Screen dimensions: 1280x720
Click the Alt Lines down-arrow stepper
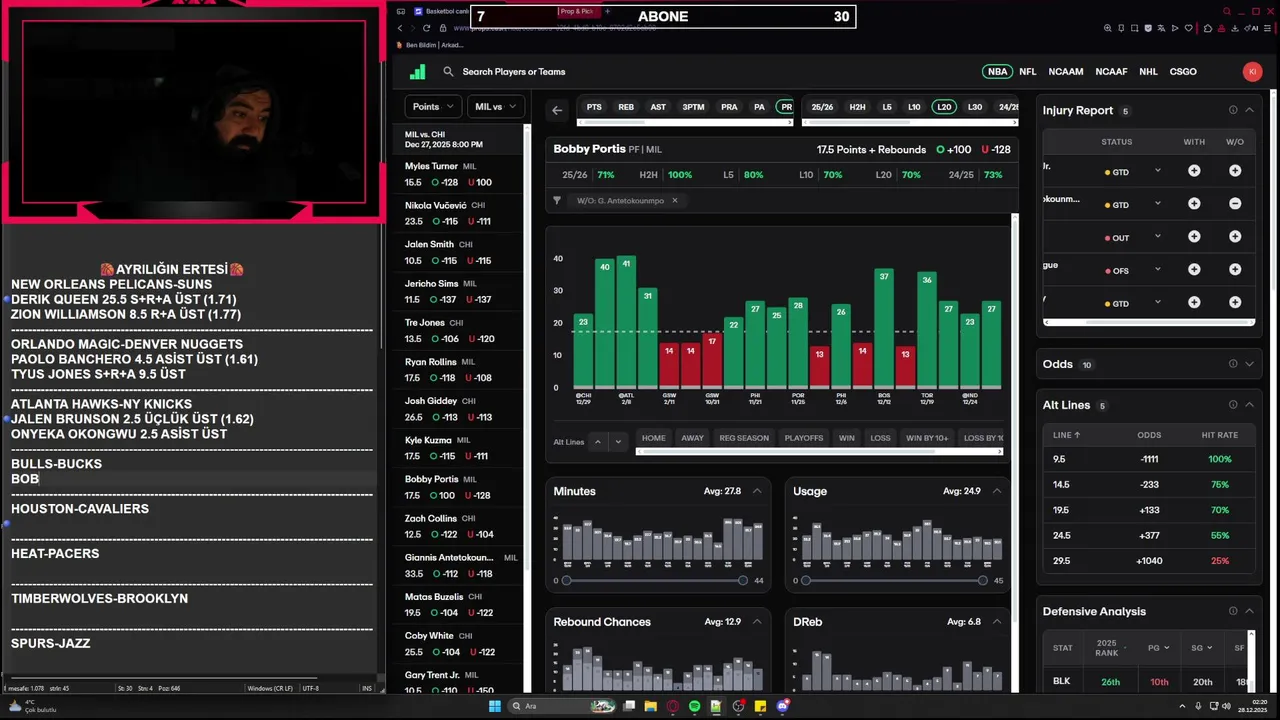tap(619, 441)
